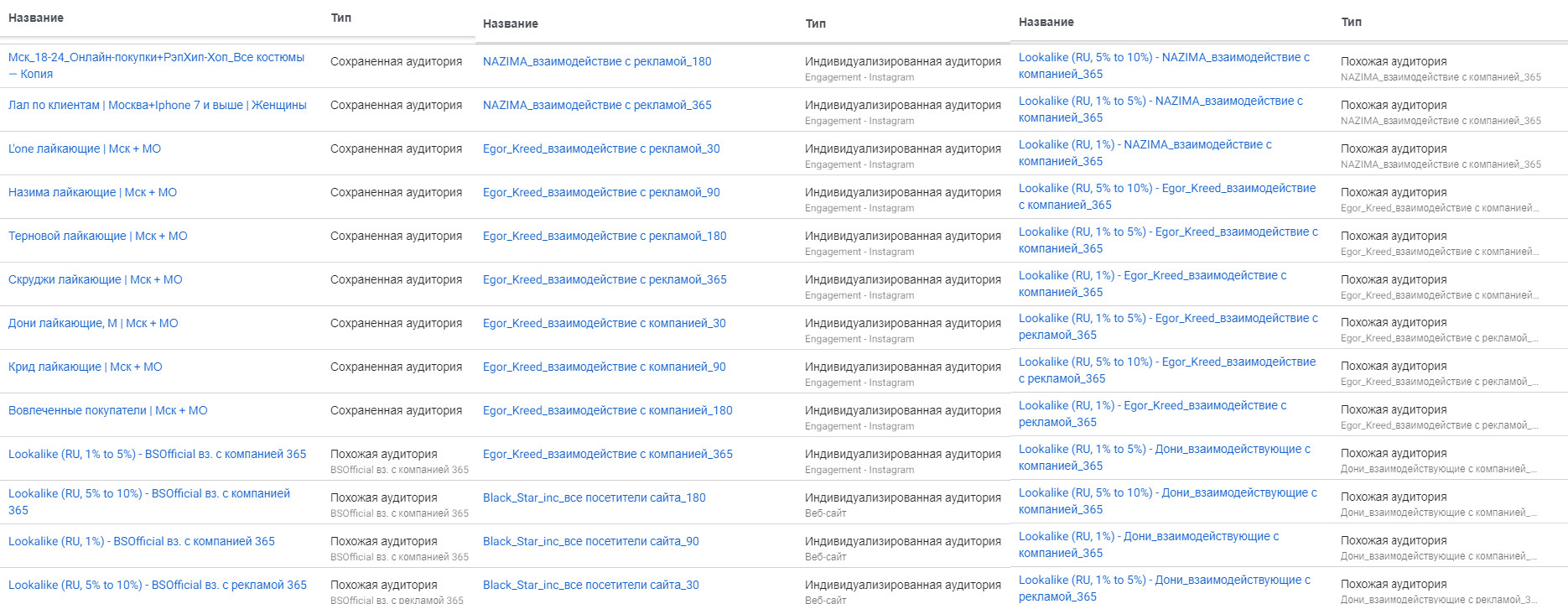Open Lookalike (RU, 1% to 5%) - Egor_Kreed_взаимодействие с рекламой_365
This screenshot has height=604, width=1568.
(1168, 326)
